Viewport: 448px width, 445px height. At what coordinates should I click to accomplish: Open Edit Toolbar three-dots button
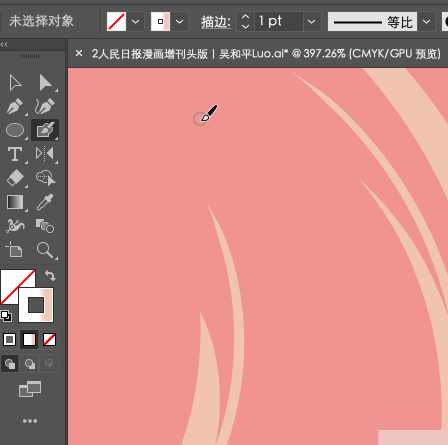[30, 421]
